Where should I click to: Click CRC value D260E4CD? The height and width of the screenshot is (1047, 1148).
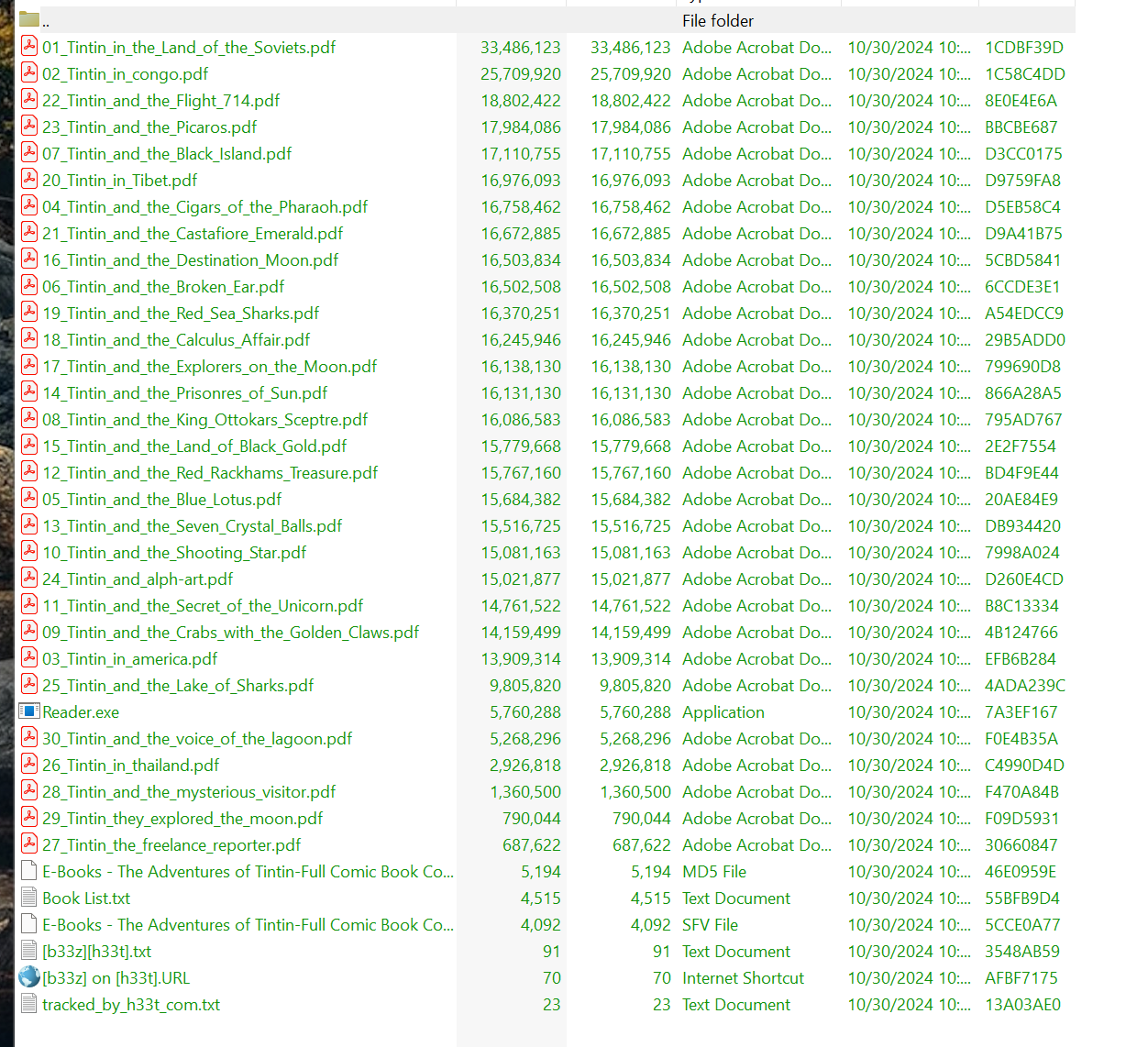click(1024, 579)
